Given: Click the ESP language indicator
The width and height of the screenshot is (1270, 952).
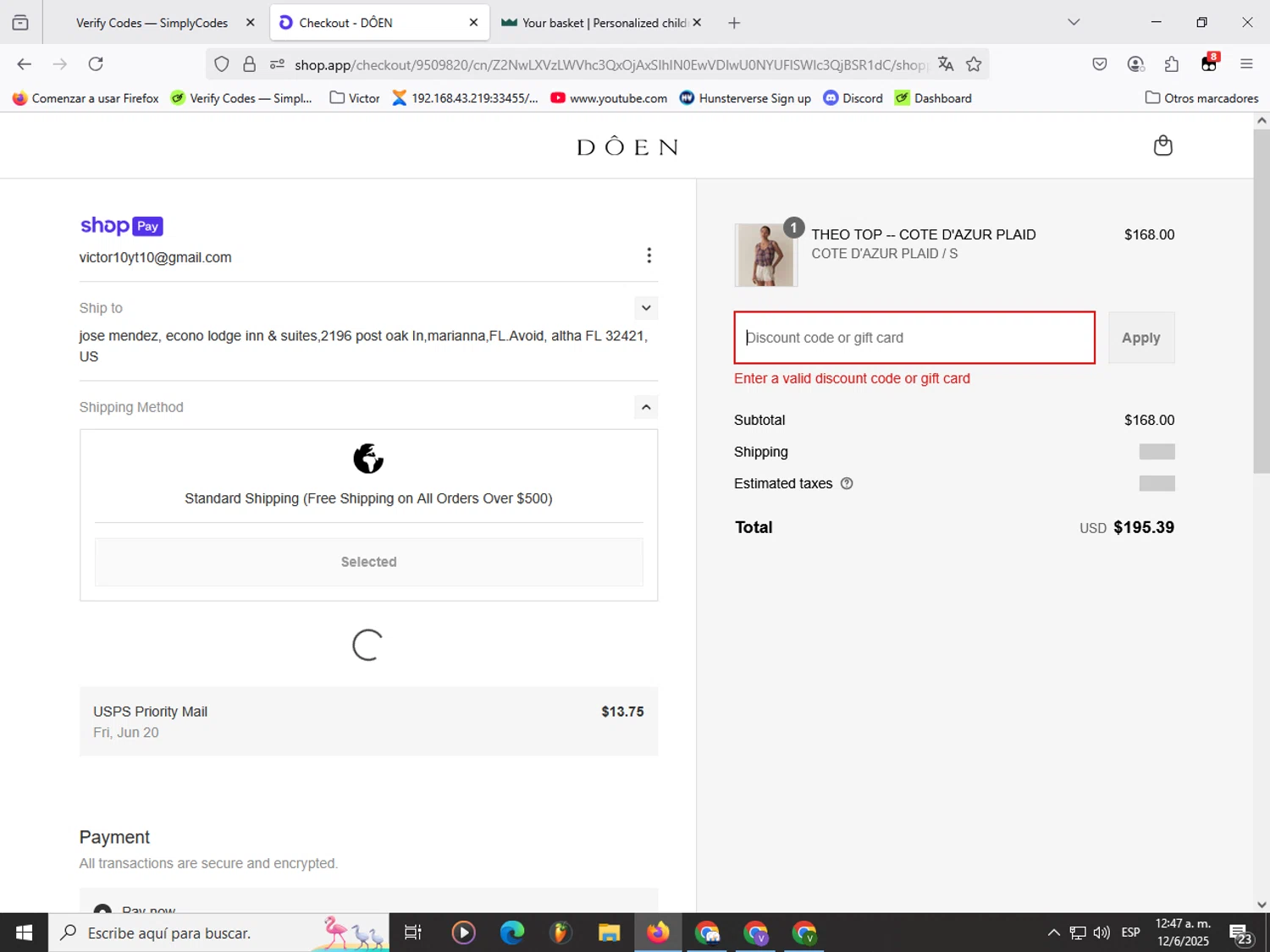Looking at the screenshot, I should pyautogui.click(x=1130, y=933).
